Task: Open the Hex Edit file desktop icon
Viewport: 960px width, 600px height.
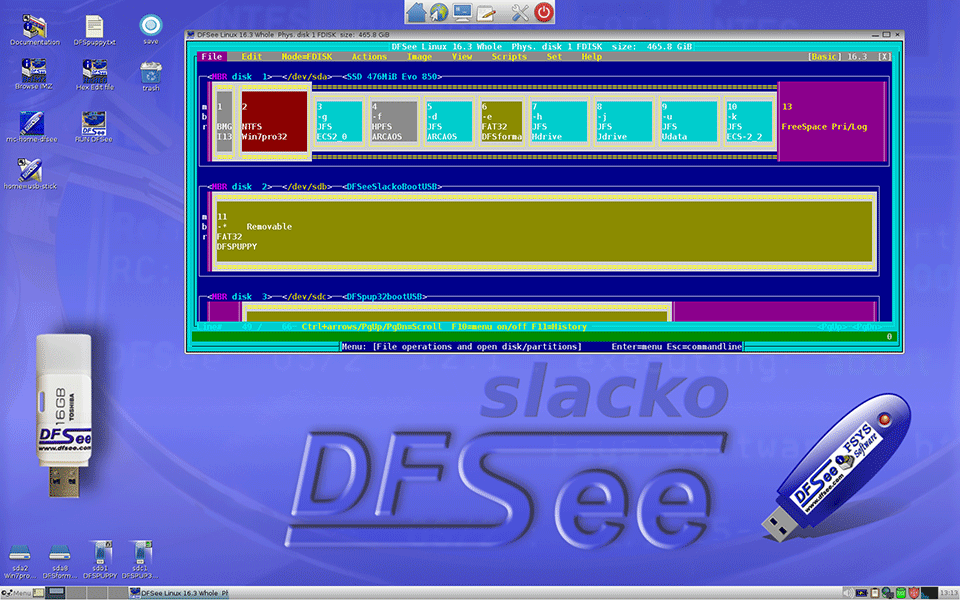Action: coord(94,75)
